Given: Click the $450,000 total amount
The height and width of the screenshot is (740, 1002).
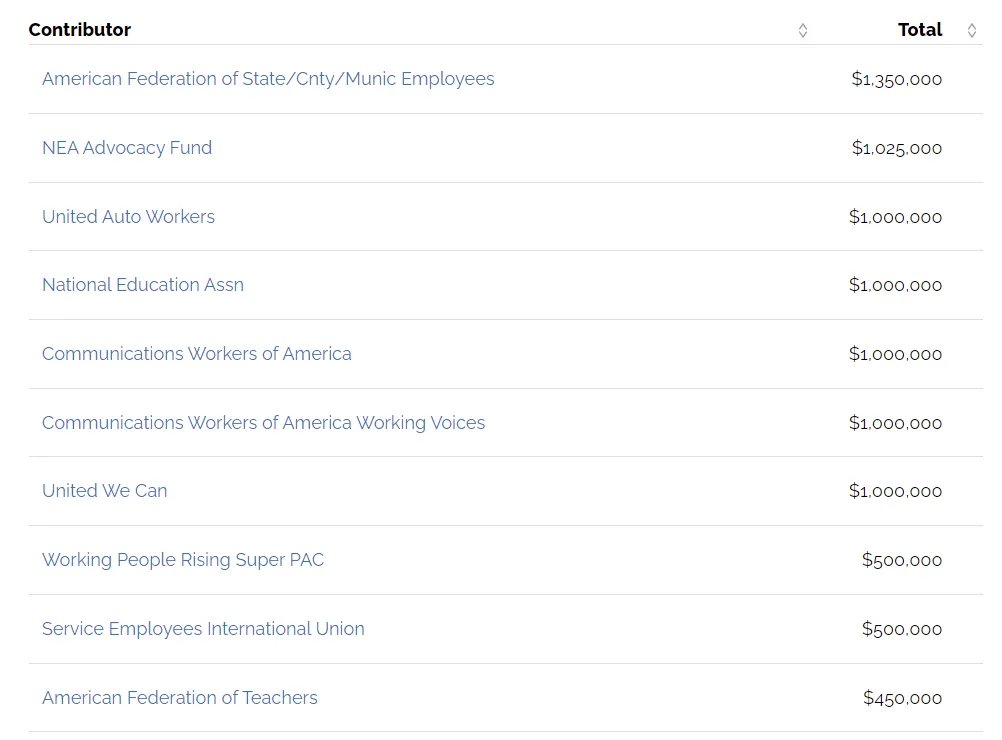Looking at the screenshot, I should pyautogui.click(x=902, y=698).
